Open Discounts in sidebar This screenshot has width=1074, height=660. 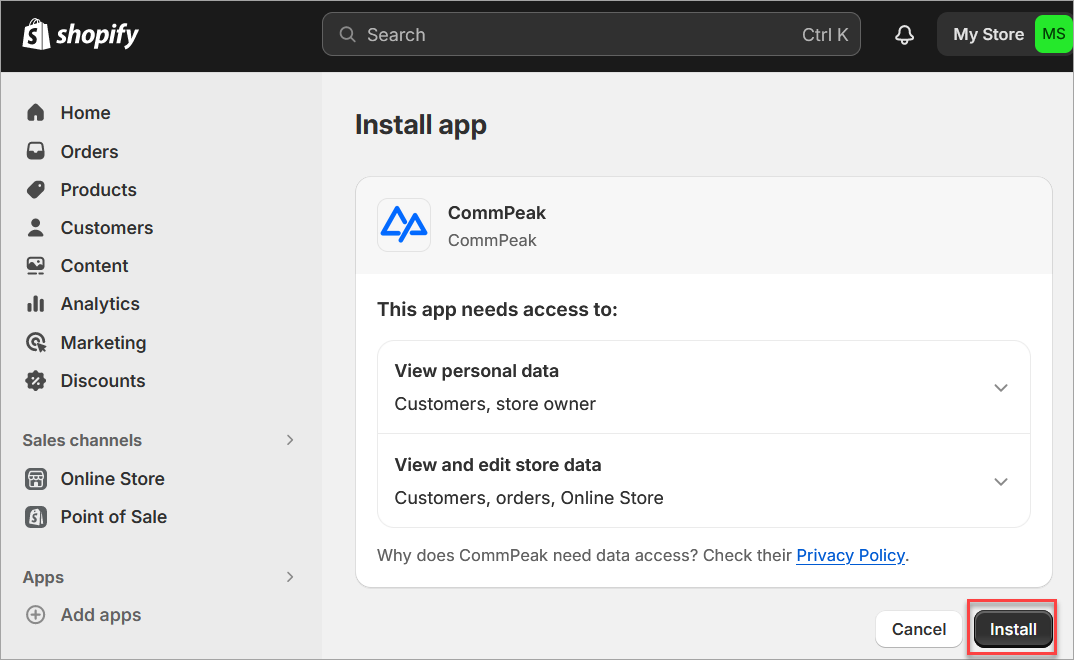coord(103,381)
